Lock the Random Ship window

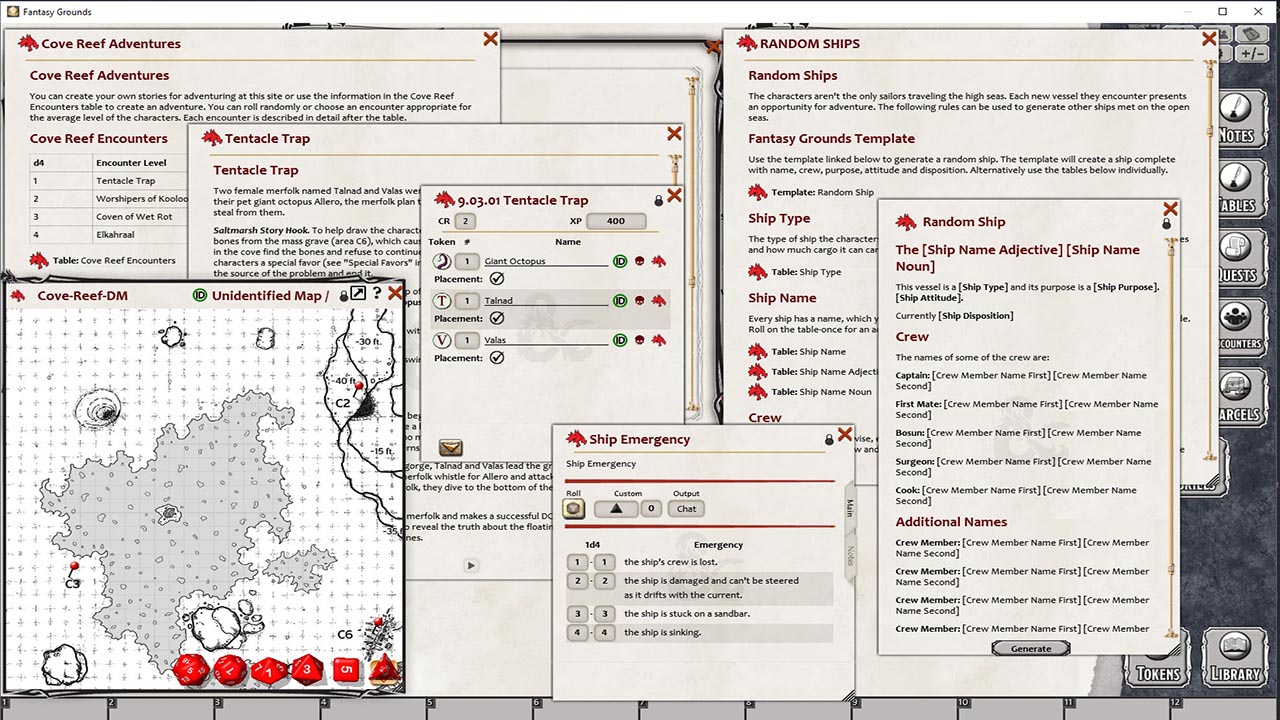coord(1166,223)
